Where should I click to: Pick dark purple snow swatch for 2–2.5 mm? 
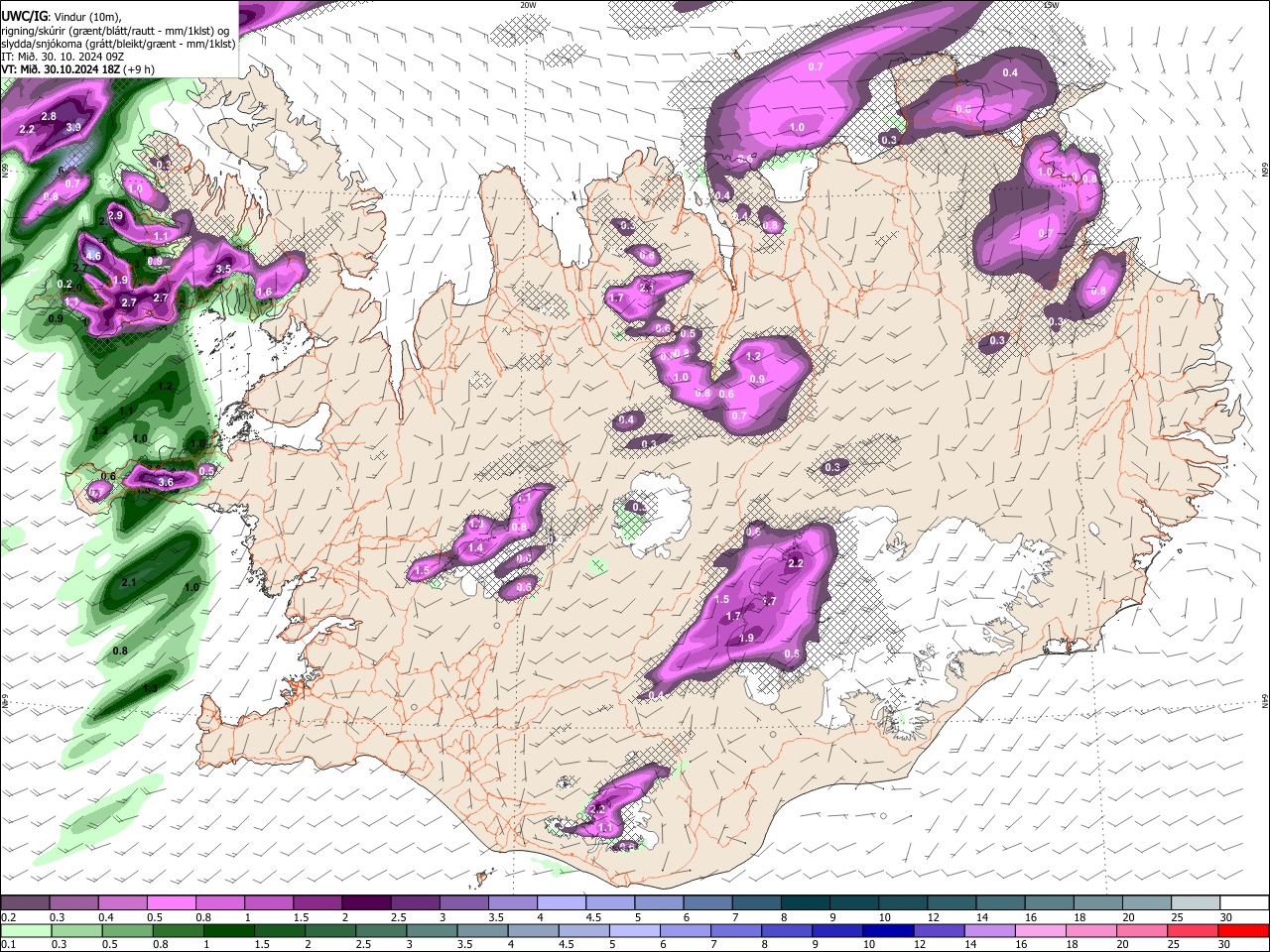pos(365,902)
